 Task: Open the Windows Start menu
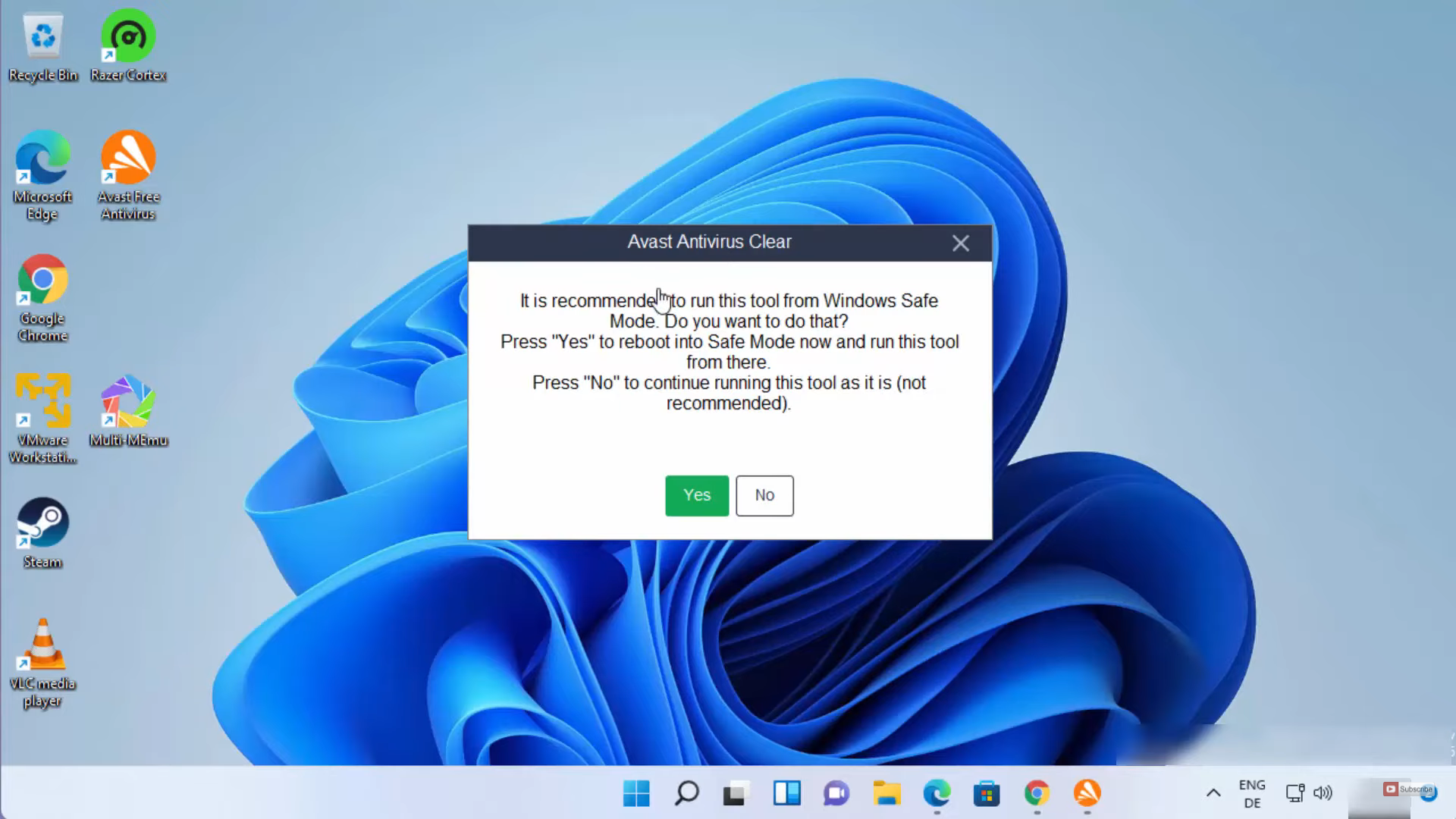tap(636, 793)
